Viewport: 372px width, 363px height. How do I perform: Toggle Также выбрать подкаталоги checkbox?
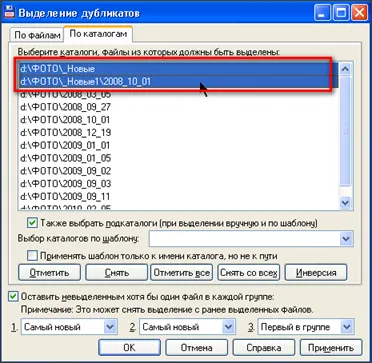click(x=33, y=223)
